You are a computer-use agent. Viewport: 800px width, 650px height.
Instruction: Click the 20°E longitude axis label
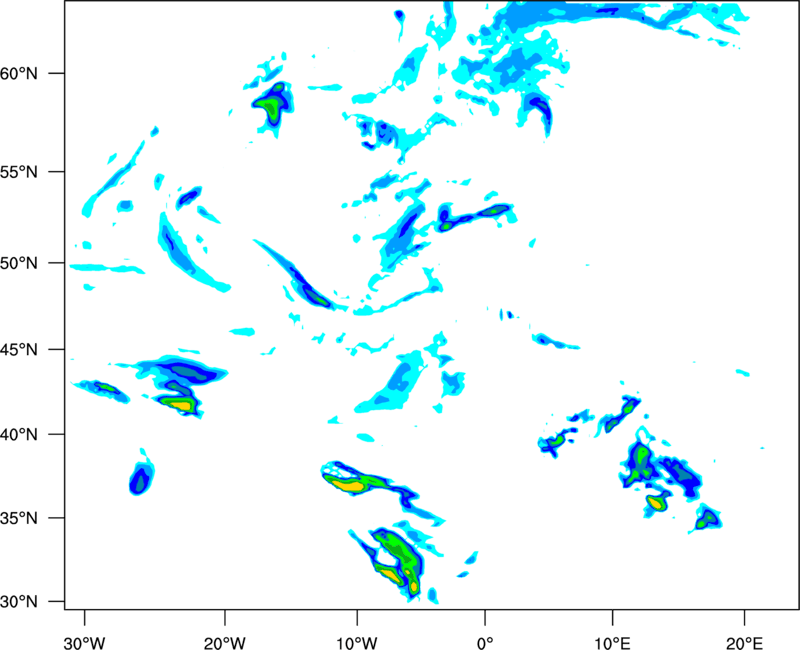744,643
